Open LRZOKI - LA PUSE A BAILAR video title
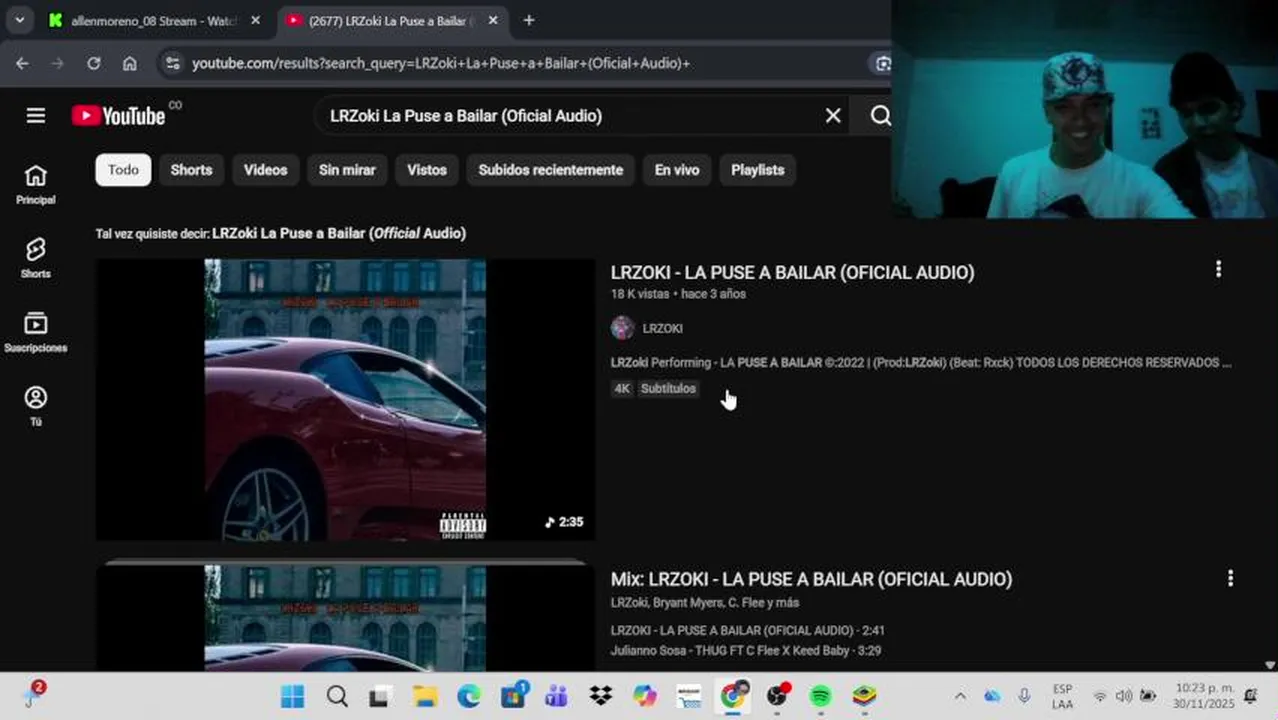Viewport: 1278px width, 720px height. [792, 272]
